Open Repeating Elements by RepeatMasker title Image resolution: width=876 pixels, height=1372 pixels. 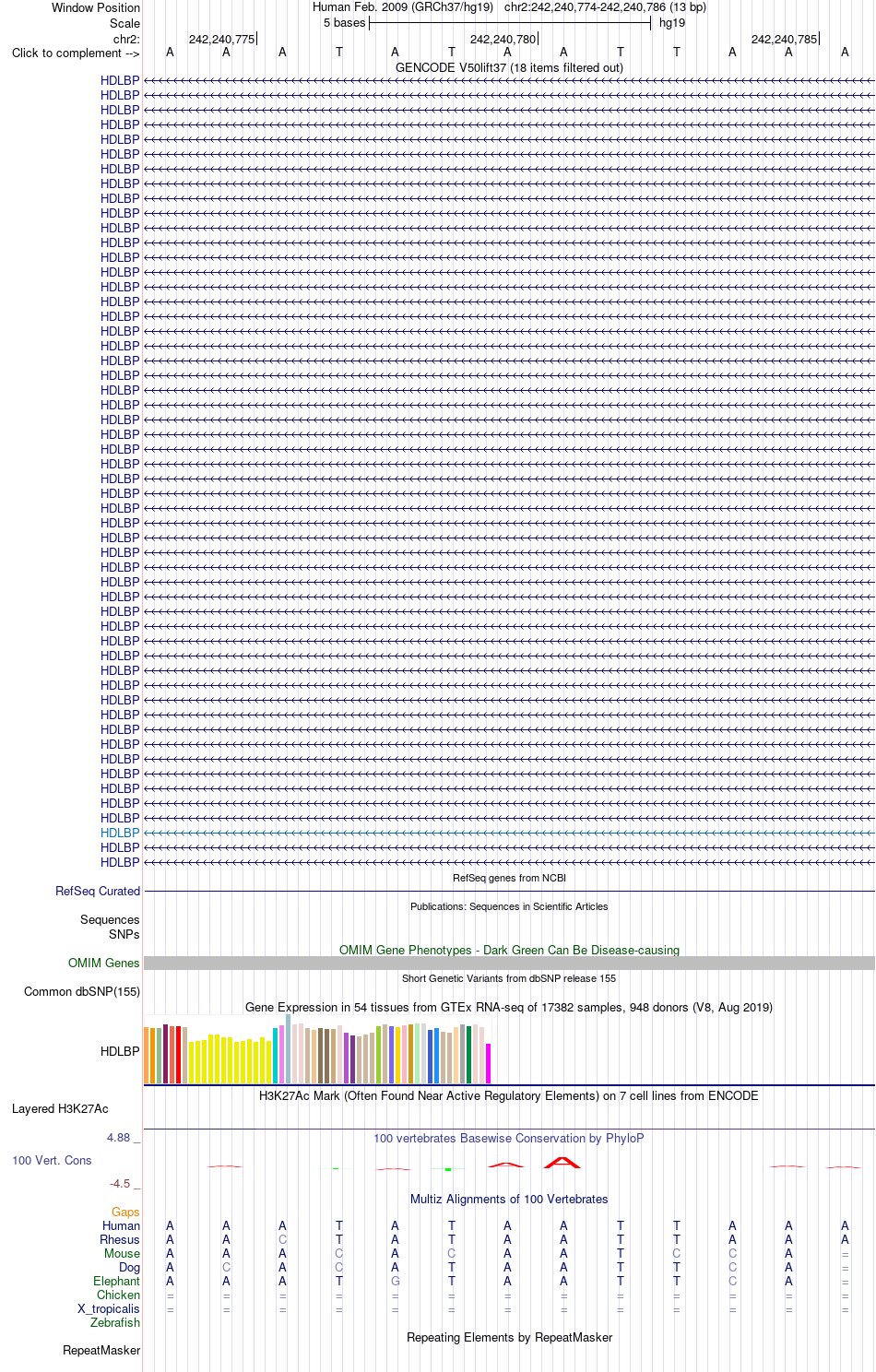[509, 1337]
